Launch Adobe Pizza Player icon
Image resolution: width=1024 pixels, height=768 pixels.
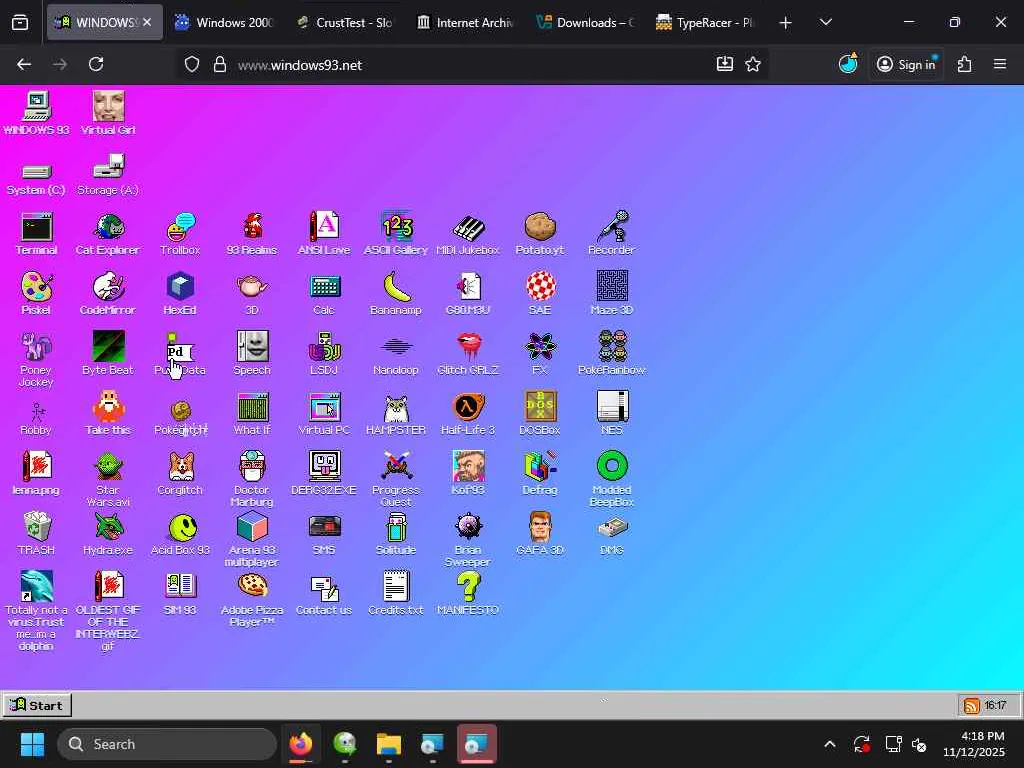point(252,599)
